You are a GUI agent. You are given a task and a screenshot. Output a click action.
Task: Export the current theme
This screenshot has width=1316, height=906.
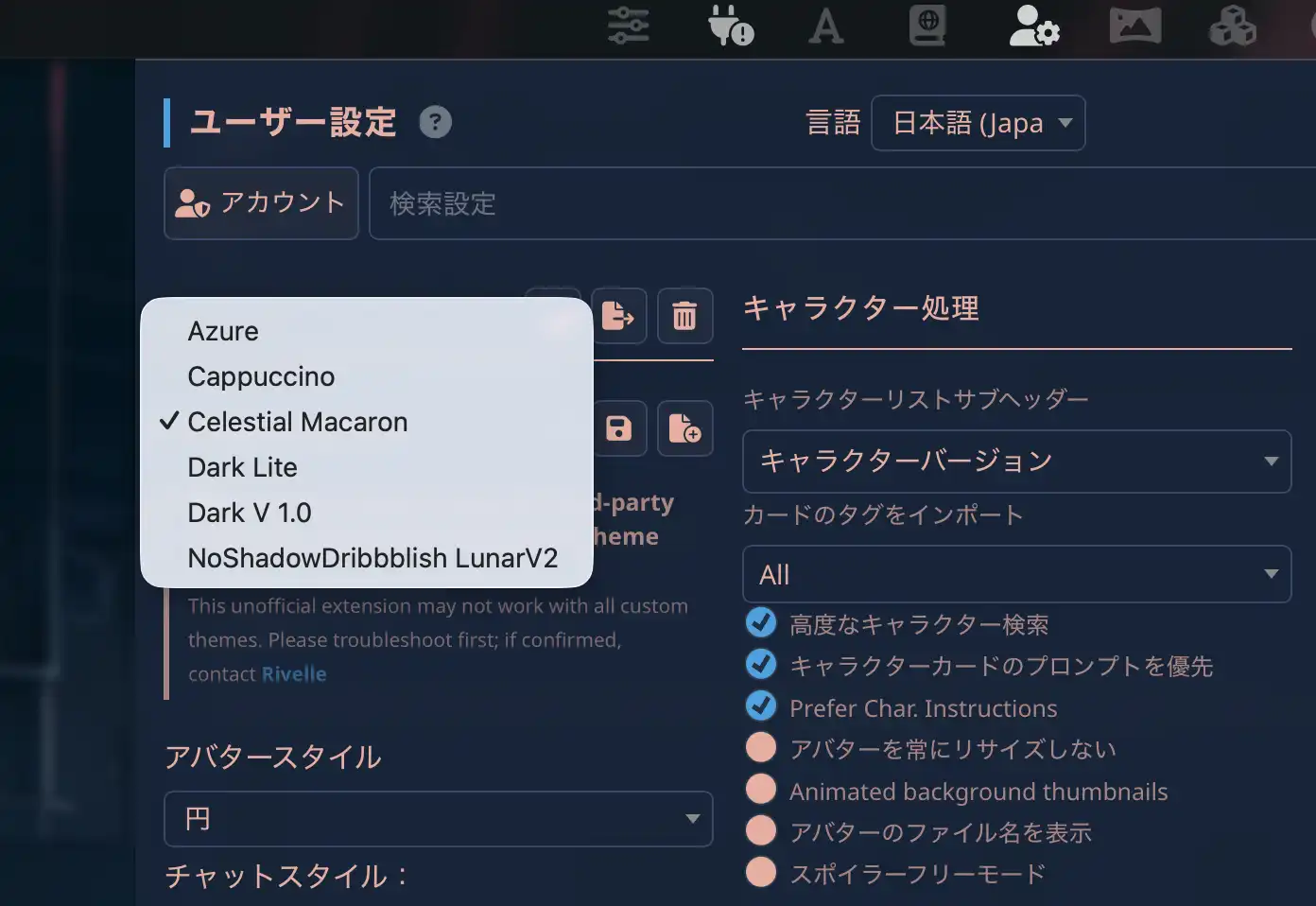[618, 316]
